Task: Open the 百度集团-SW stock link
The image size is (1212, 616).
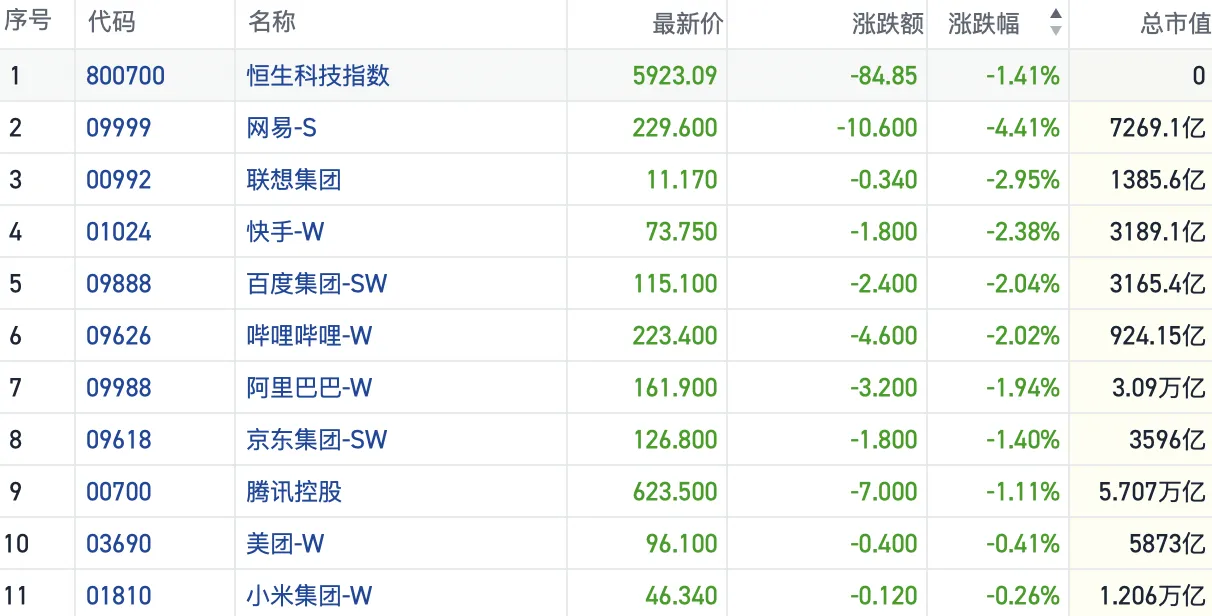Action: point(317,284)
